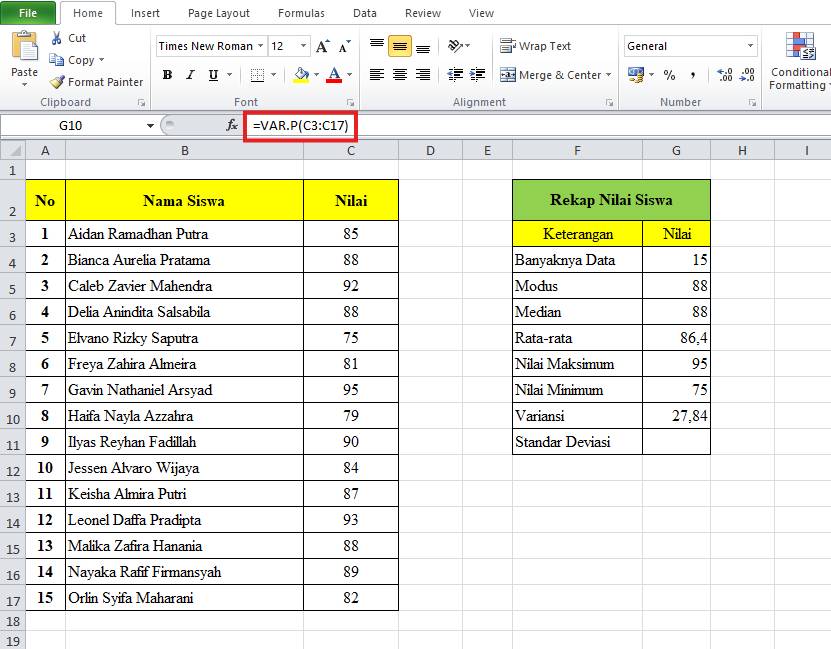Expand the Font Color dropdown arrow
The width and height of the screenshot is (831, 649).
pos(349,75)
